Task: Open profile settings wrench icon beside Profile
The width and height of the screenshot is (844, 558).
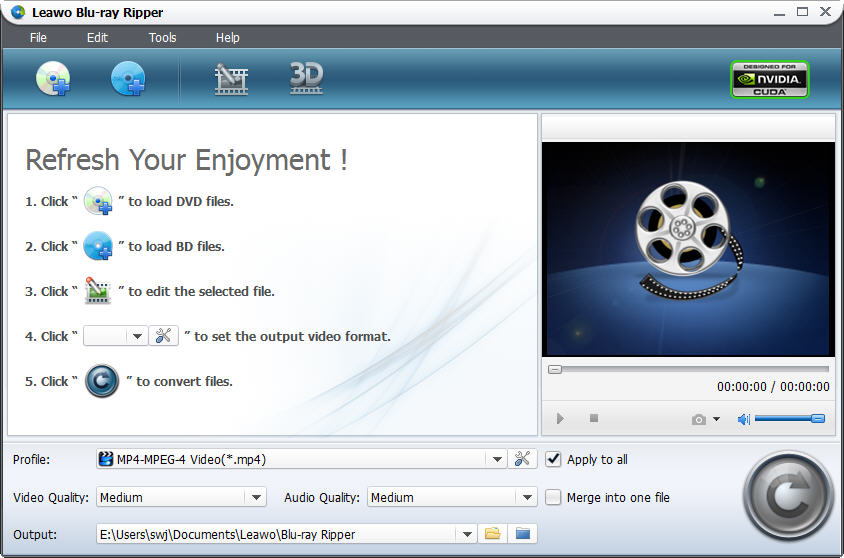Action: [x=522, y=459]
